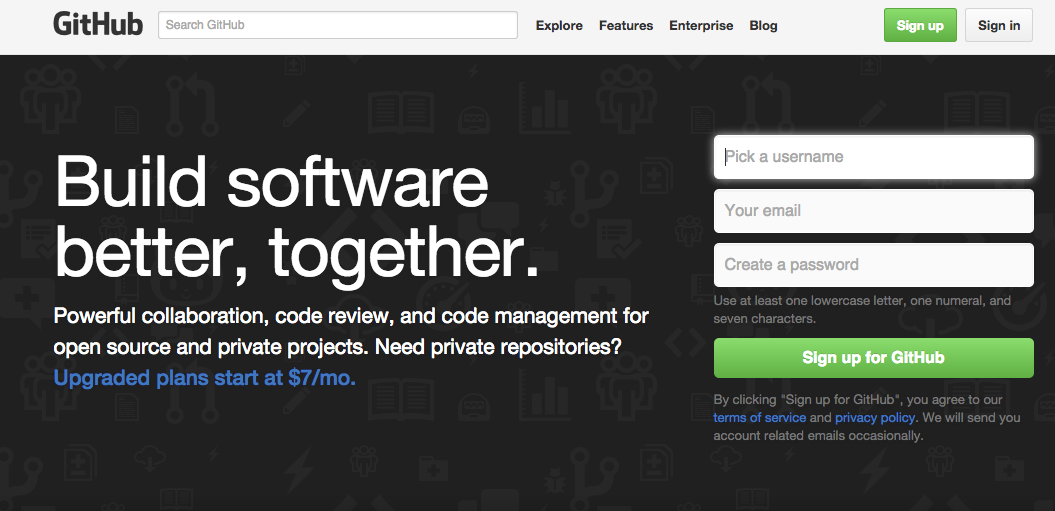Click the Sign in button

coord(998,25)
